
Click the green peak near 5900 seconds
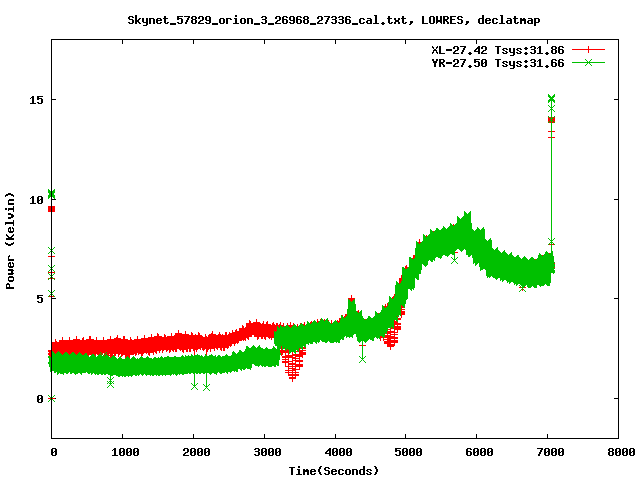(x=466, y=216)
